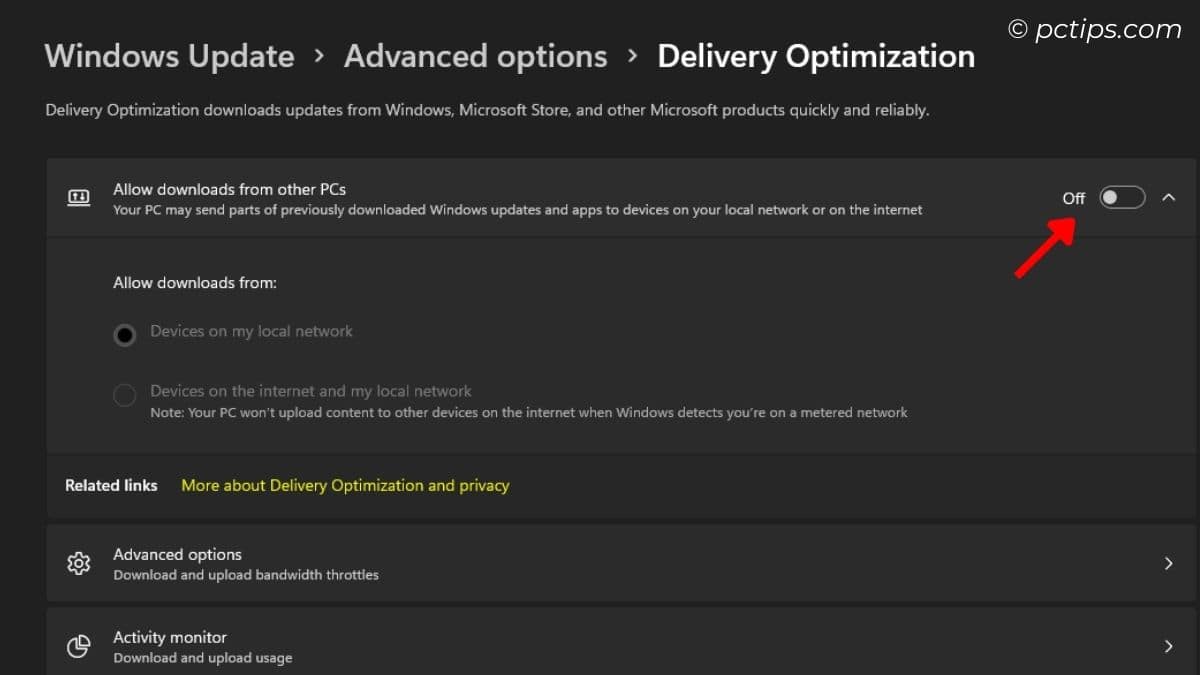Screen dimensions: 1200x675
Task: Click the Off label next to toggle
Action: click(1073, 198)
